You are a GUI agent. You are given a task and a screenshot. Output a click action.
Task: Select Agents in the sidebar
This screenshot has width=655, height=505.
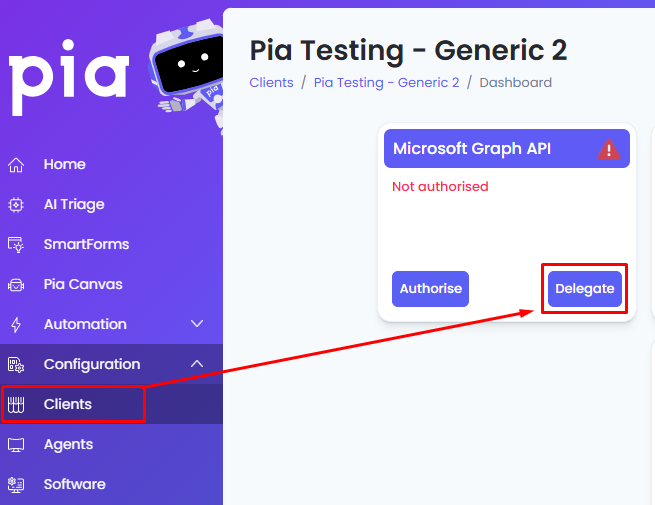[69, 444]
